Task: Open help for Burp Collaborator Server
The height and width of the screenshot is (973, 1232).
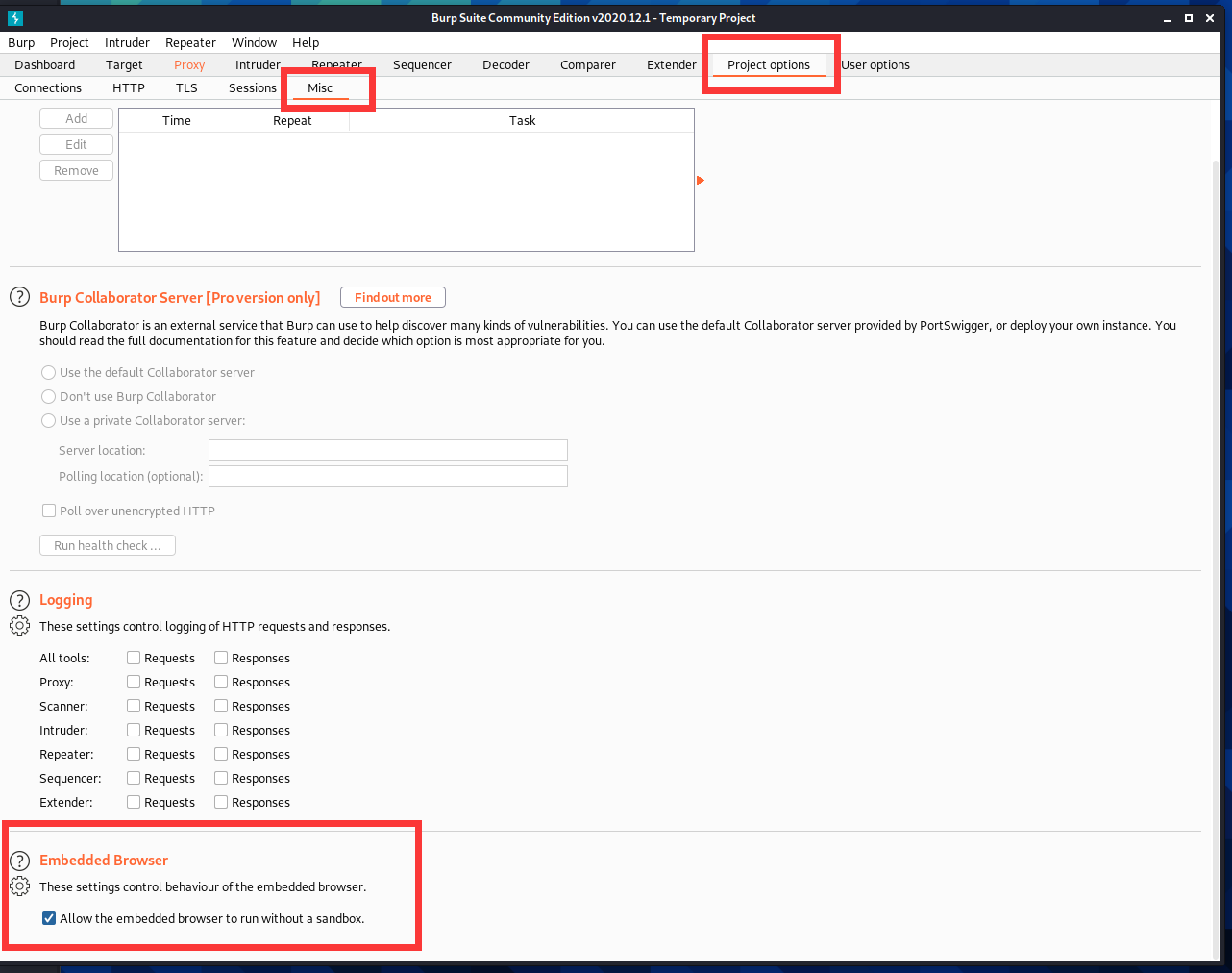Action: click(19, 297)
